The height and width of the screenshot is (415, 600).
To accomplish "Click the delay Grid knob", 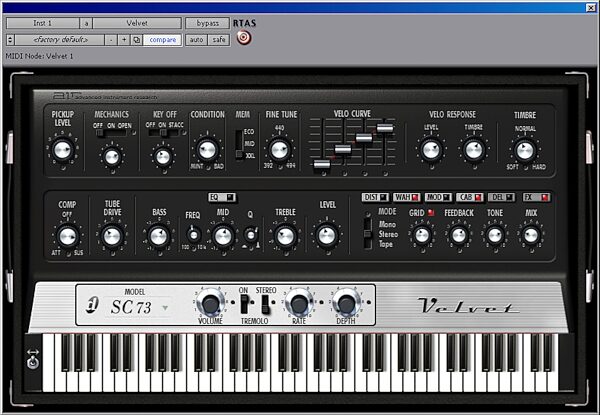I will pos(422,235).
